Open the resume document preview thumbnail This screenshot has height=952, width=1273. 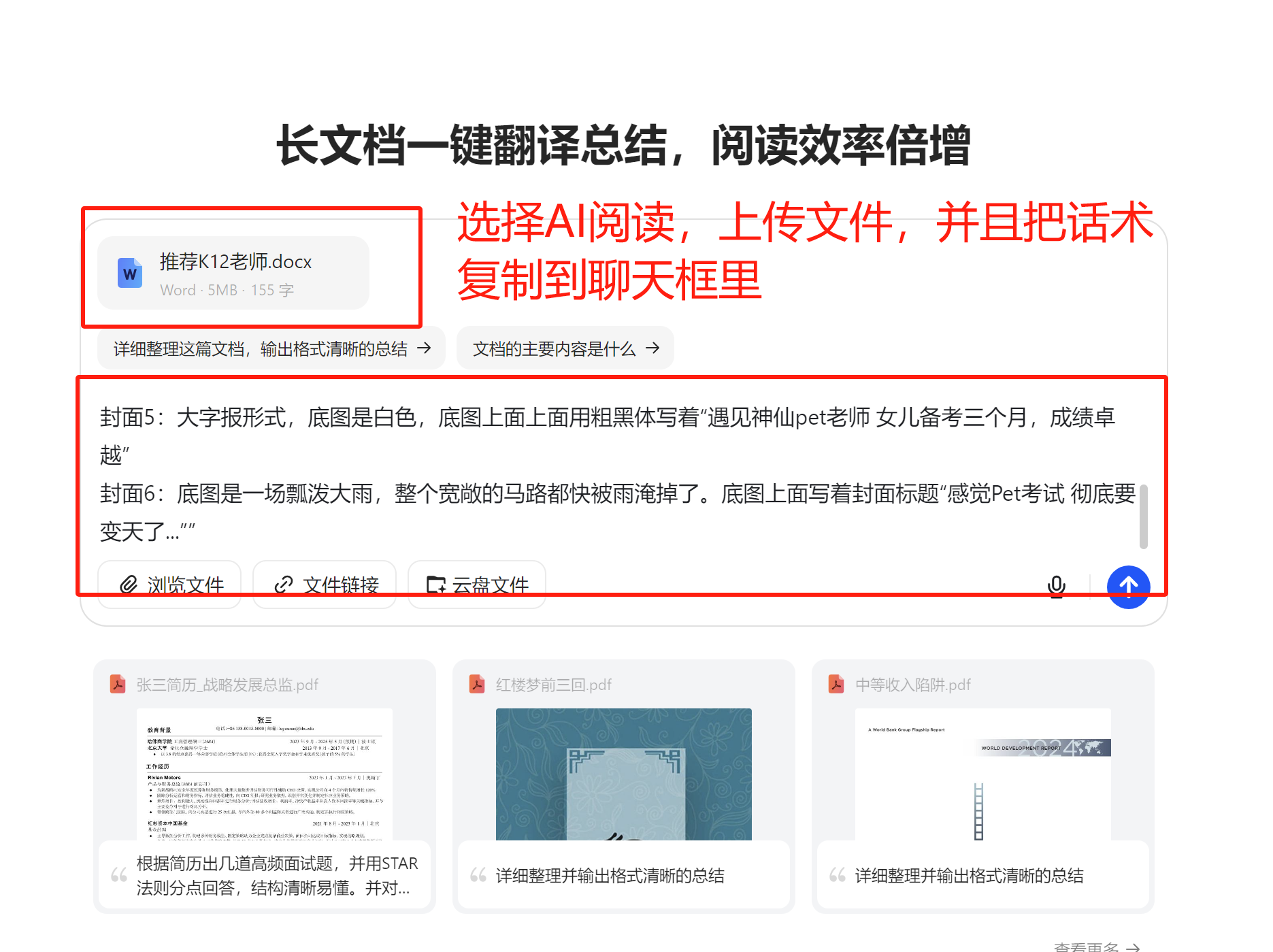pos(265,774)
